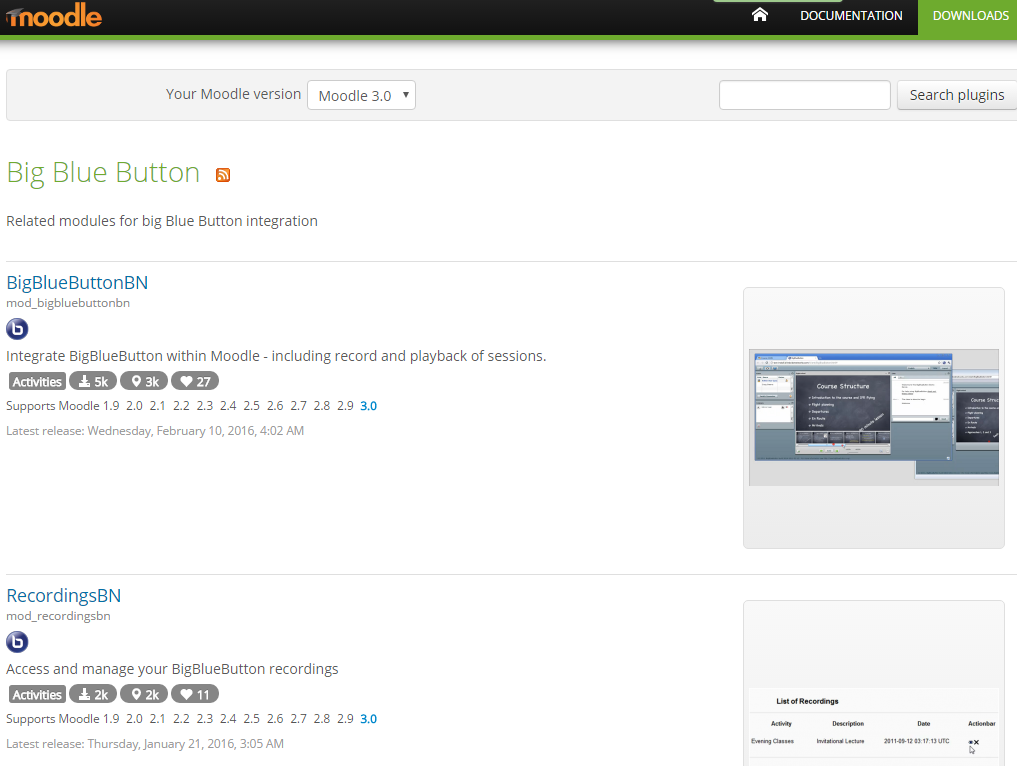Click the 3k sites badge for BigBlueButtonBN
Image resolution: width=1017 pixels, height=766 pixels.
coord(144,381)
